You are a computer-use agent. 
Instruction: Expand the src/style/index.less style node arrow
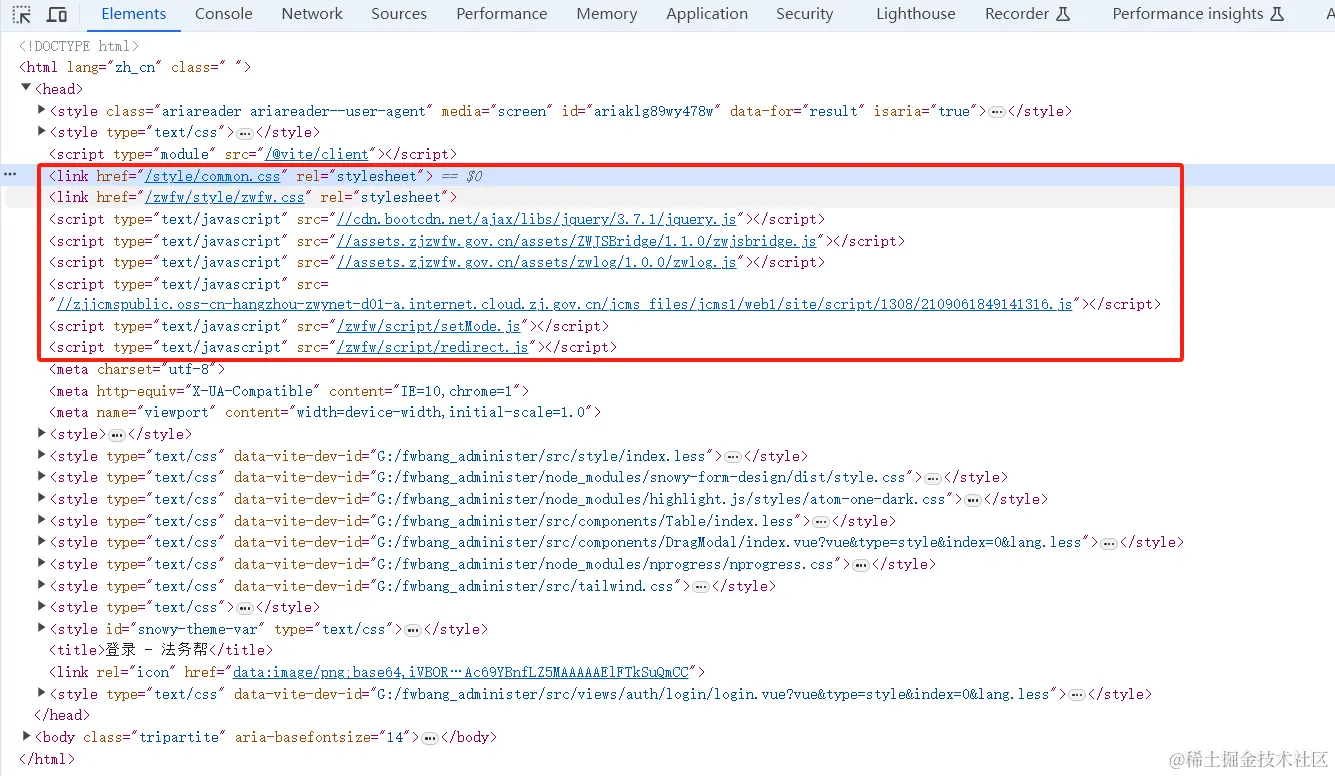tap(42, 456)
